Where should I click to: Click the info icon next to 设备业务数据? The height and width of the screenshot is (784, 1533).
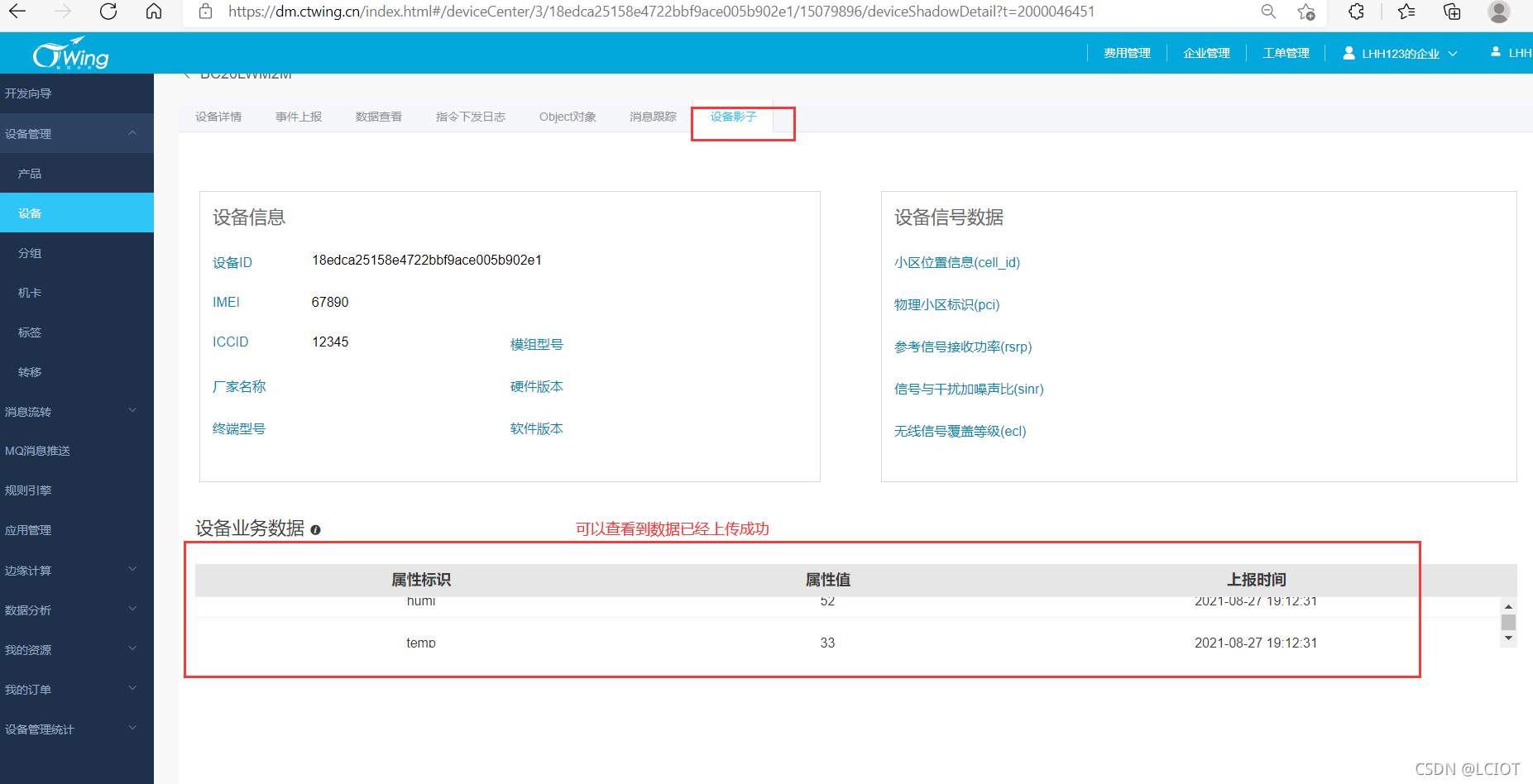pyautogui.click(x=315, y=530)
